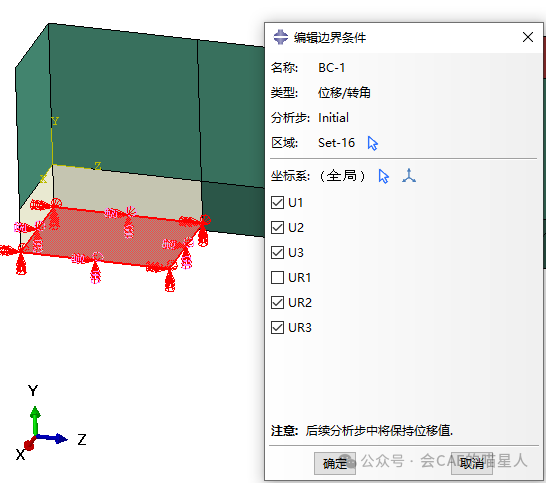This screenshot has height=483, width=546.
Task: Uncheck the U1 checkbox
Action: coord(277,202)
